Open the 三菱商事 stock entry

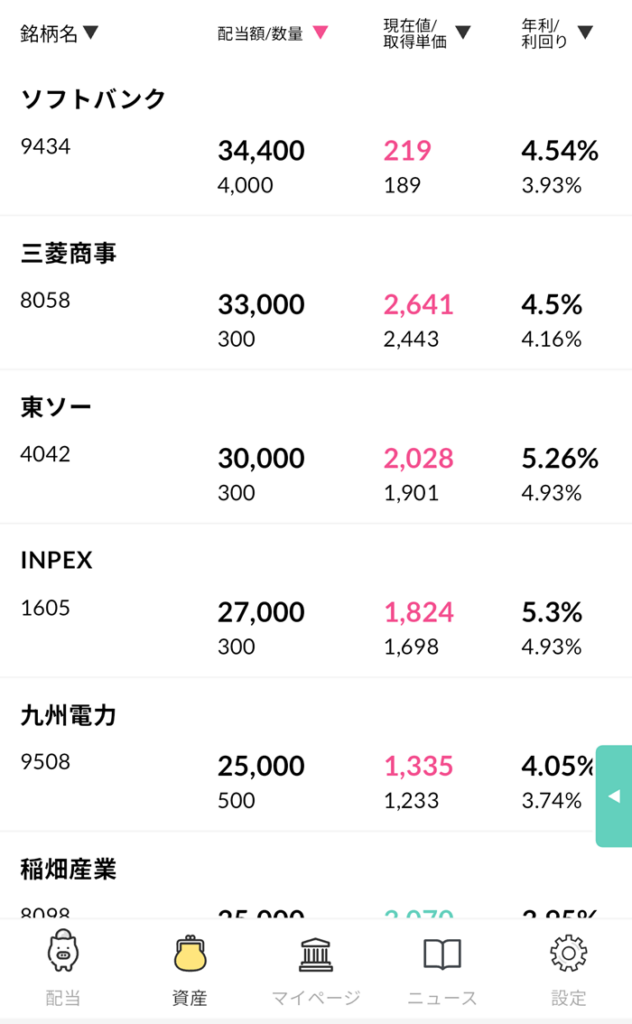(x=316, y=293)
